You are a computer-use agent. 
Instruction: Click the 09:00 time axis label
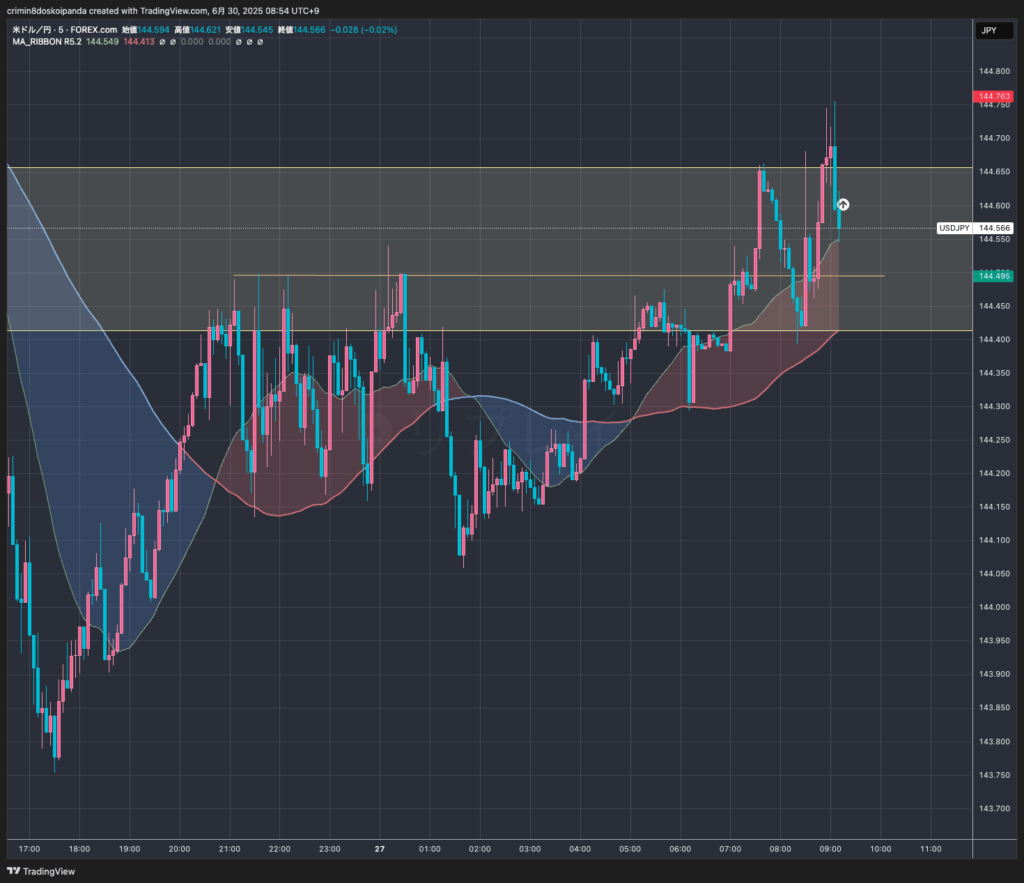[830, 849]
